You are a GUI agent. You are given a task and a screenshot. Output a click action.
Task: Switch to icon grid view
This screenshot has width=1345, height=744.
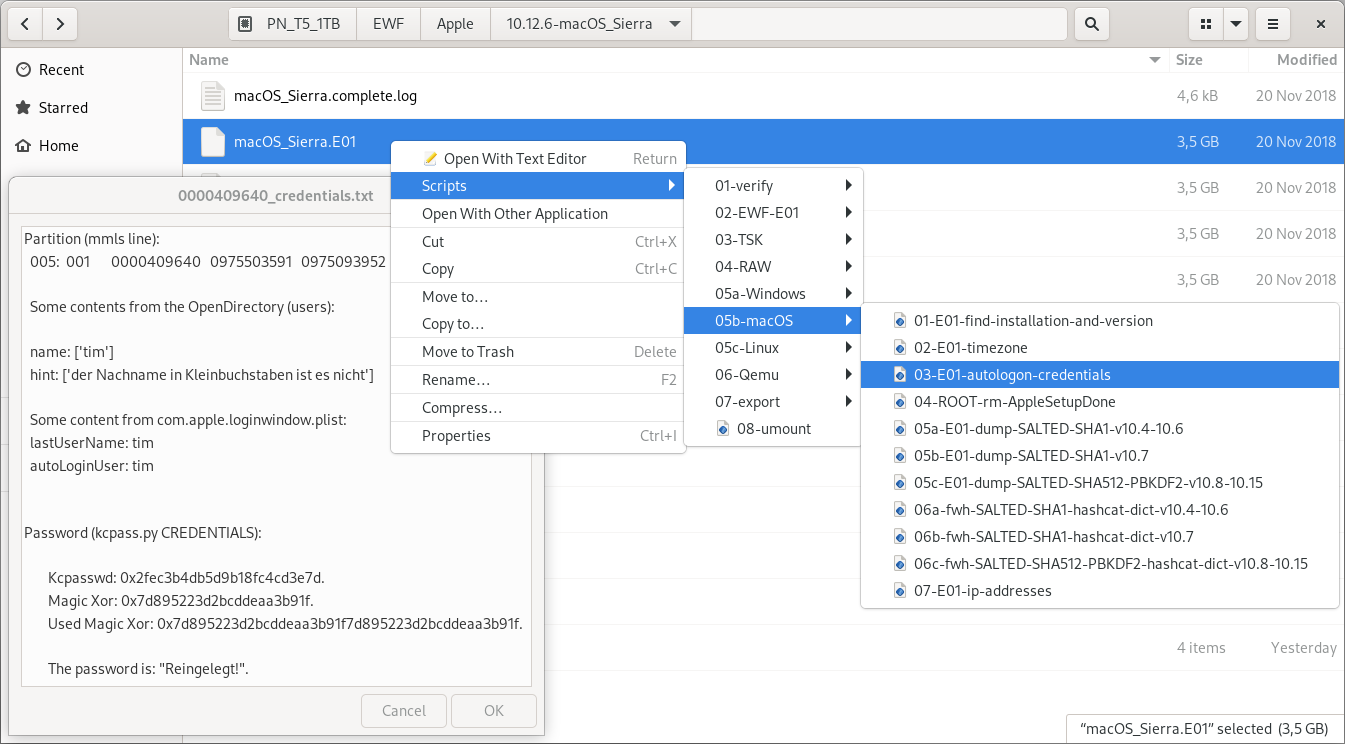pyautogui.click(x=1206, y=23)
